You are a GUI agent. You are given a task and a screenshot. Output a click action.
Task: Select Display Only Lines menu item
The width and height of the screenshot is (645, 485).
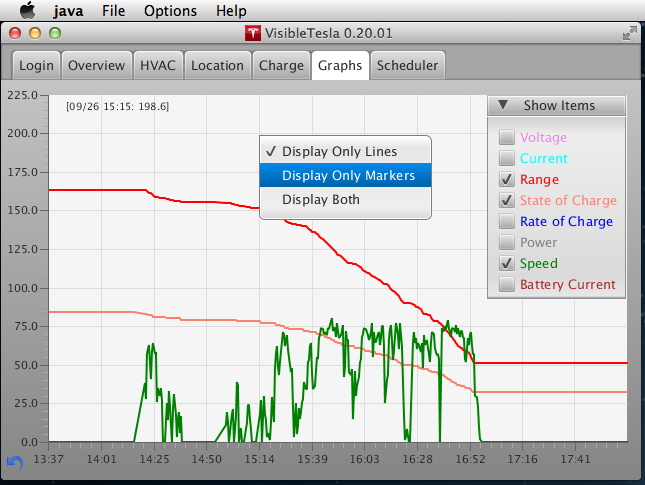(x=346, y=151)
